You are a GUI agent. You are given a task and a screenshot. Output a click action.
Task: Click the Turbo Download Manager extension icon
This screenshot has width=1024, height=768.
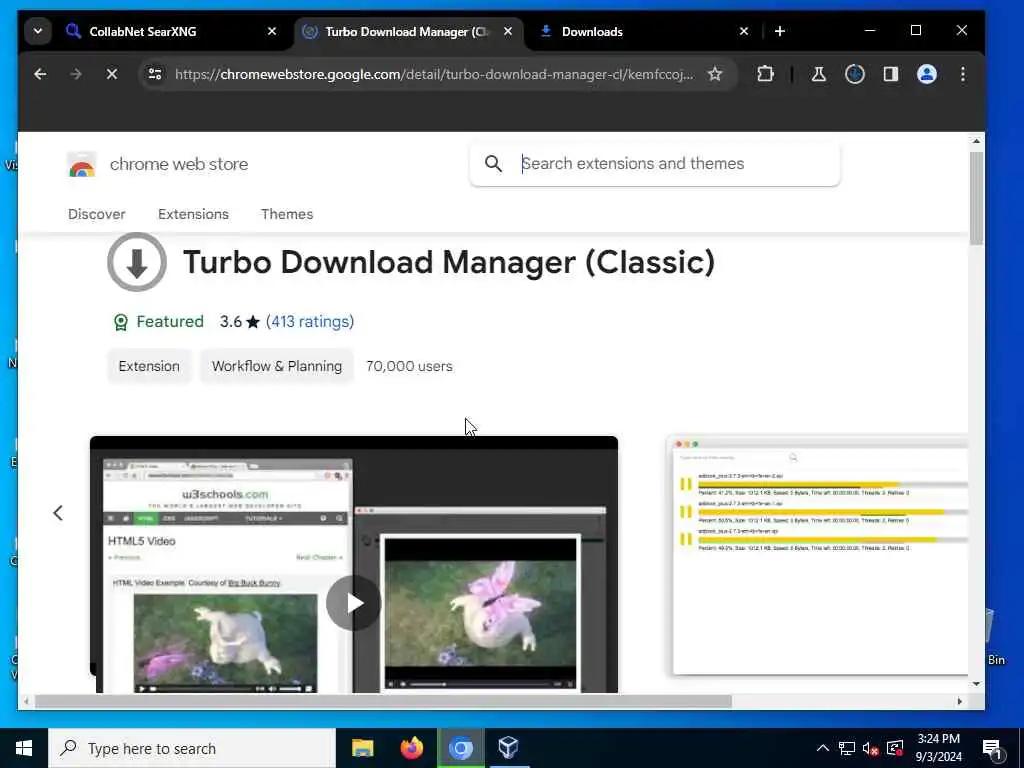pos(137,262)
